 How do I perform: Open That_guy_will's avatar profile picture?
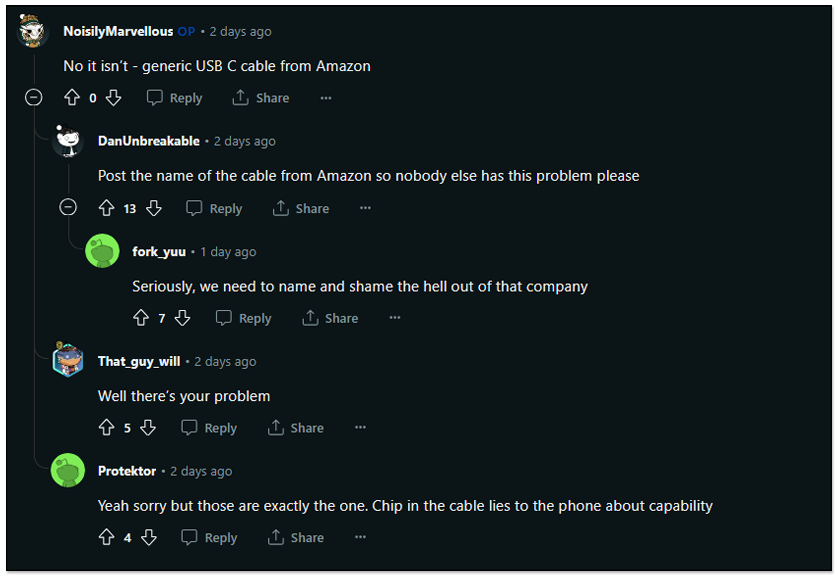pyautogui.click(x=68, y=360)
